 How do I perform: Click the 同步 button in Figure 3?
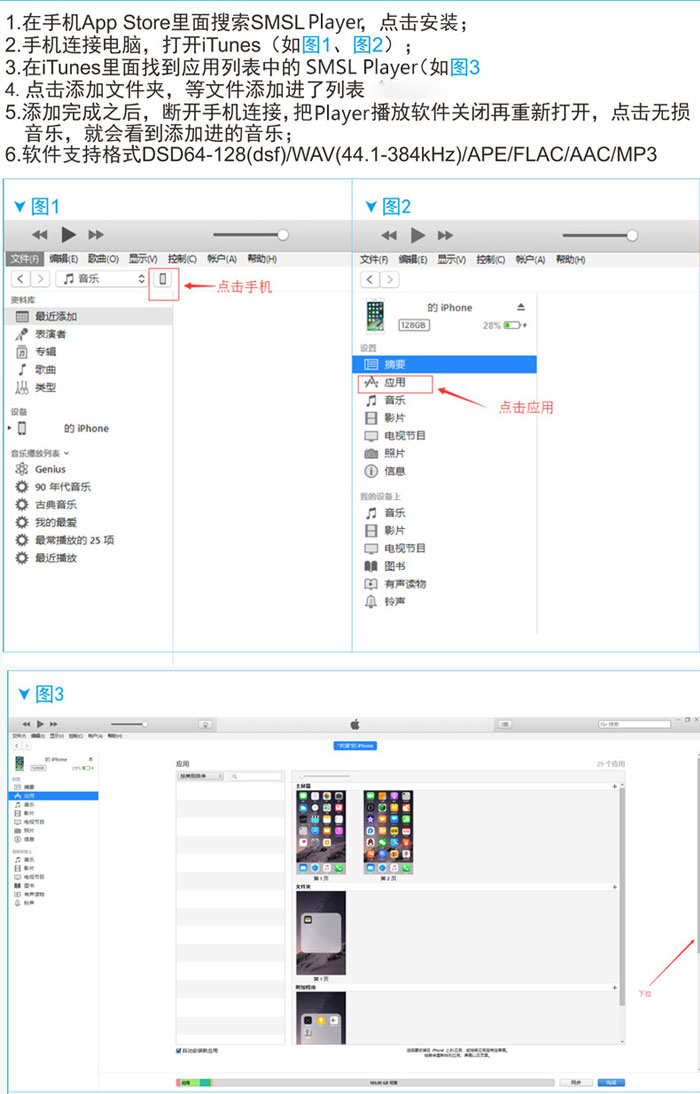pos(576,1082)
